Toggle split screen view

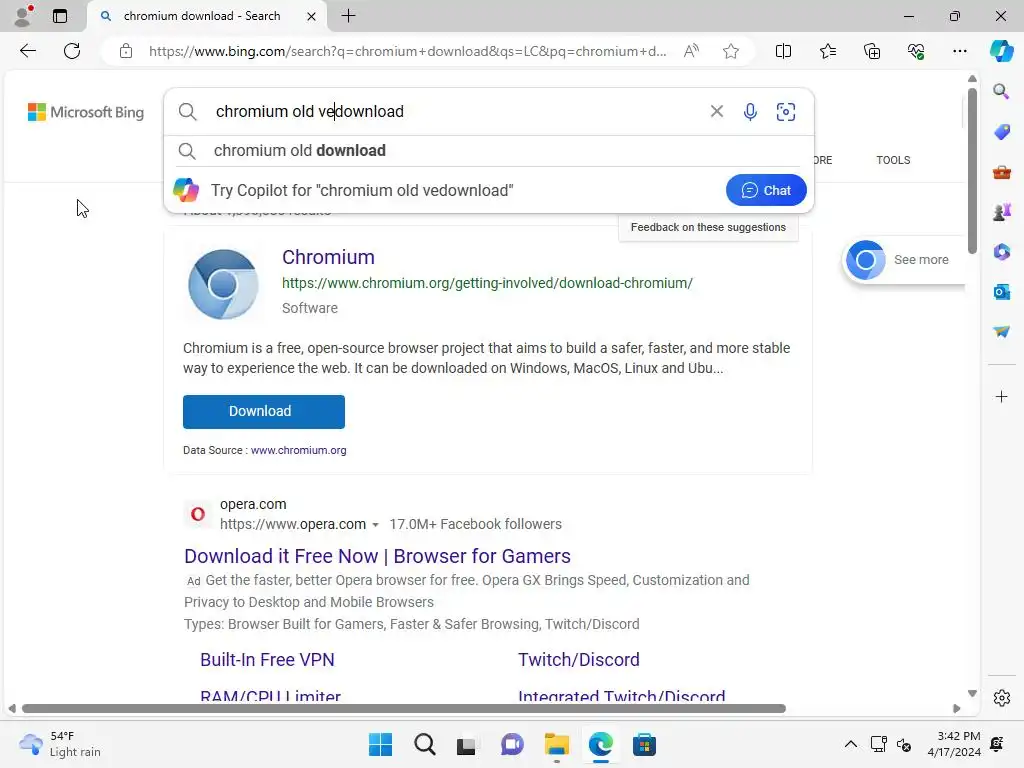[783, 51]
